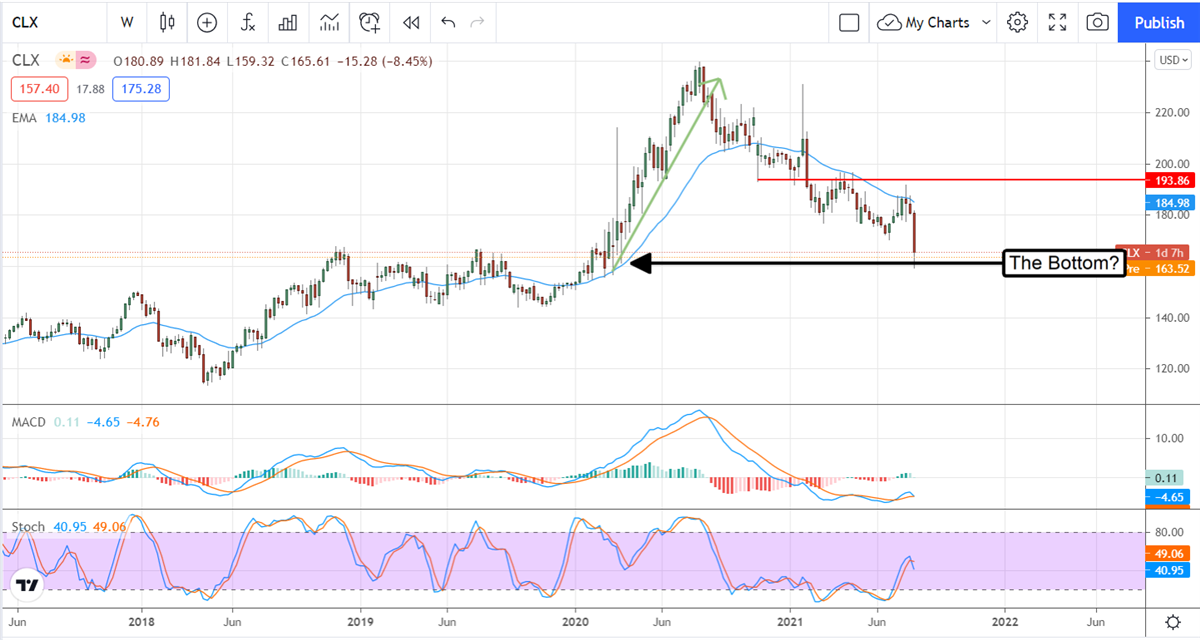Enter fullscreen mode
The height and width of the screenshot is (640, 1200).
1058,22
